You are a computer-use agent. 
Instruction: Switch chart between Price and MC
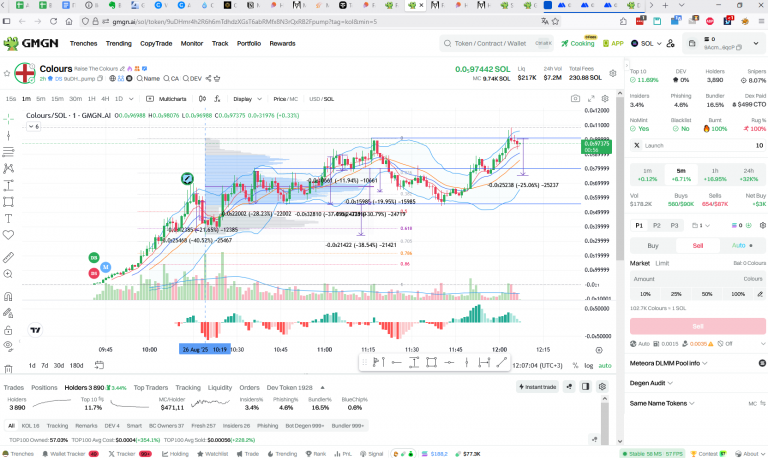coord(286,99)
